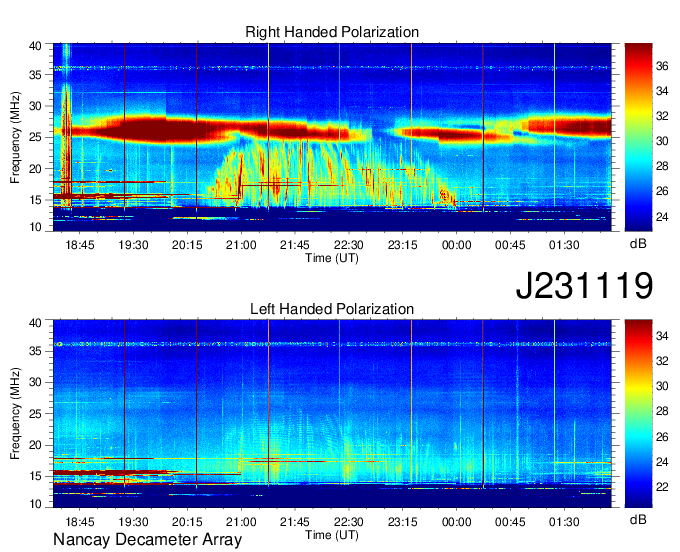Click the 22 dB tick on Left Handed colorbar

[x=662, y=487]
